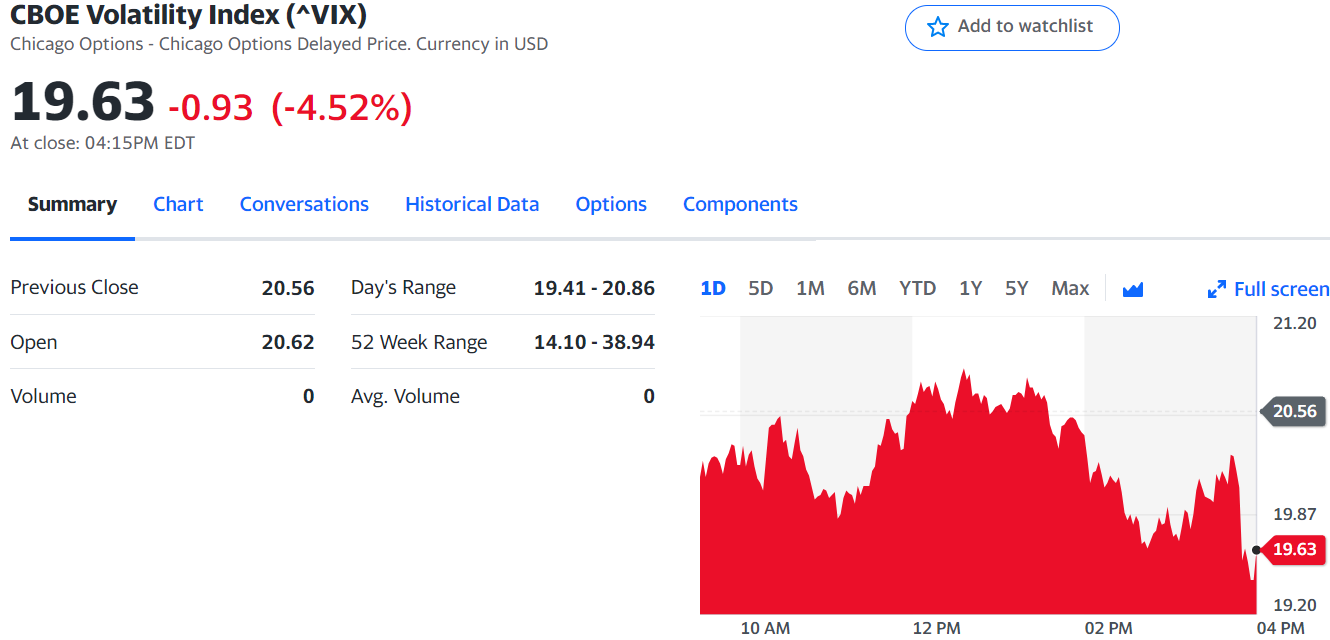Switch to the Chart tab
Screen dimensions: 1330x640
tap(178, 204)
